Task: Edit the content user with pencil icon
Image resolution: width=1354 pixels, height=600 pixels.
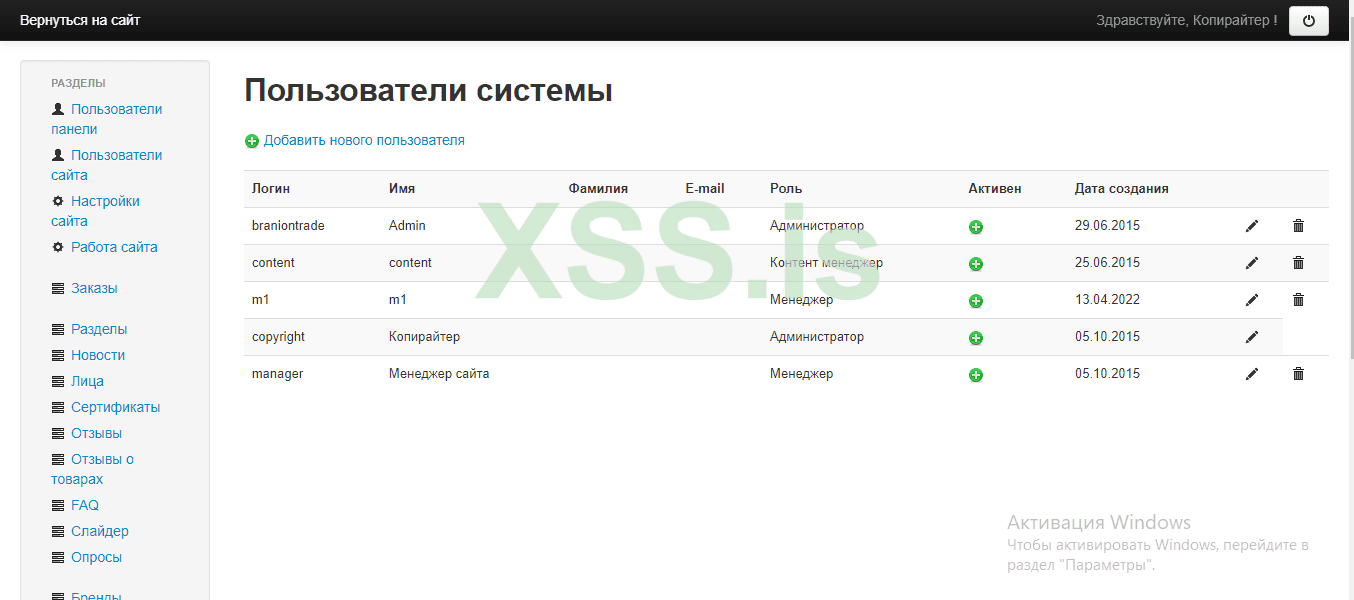Action: click(x=1252, y=263)
